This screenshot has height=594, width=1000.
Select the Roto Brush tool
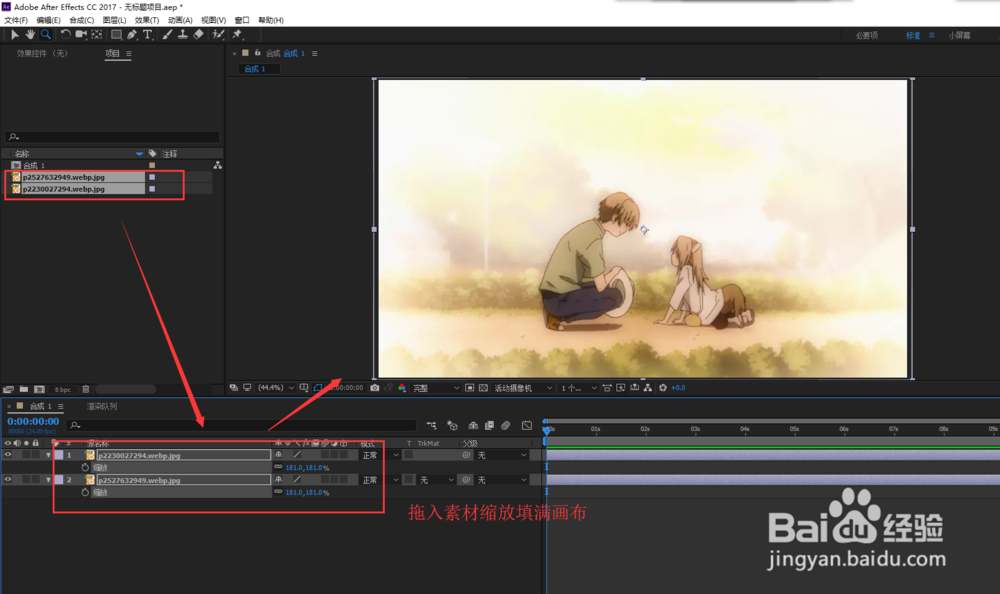pyautogui.click(x=218, y=34)
